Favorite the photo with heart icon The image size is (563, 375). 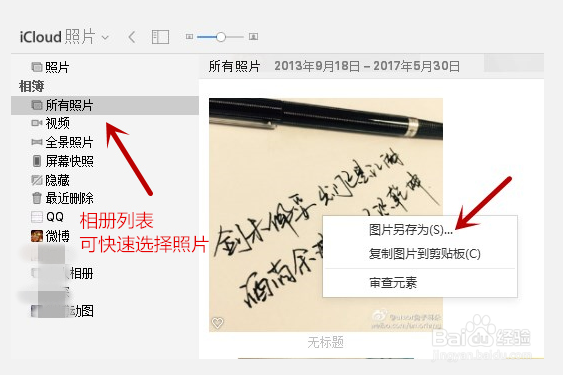pos(217,323)
